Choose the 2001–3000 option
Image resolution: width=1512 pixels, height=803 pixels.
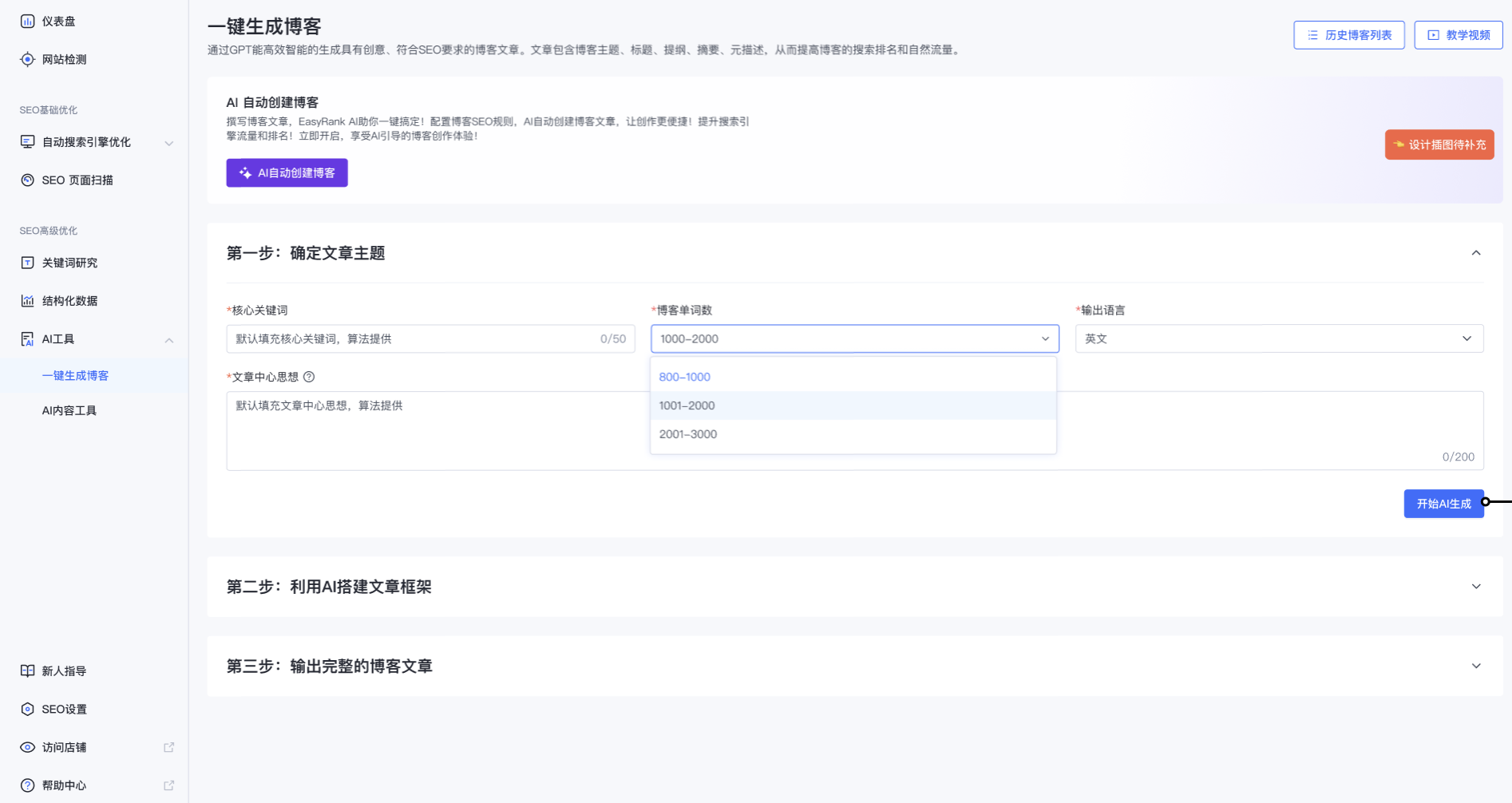(853, 434)
